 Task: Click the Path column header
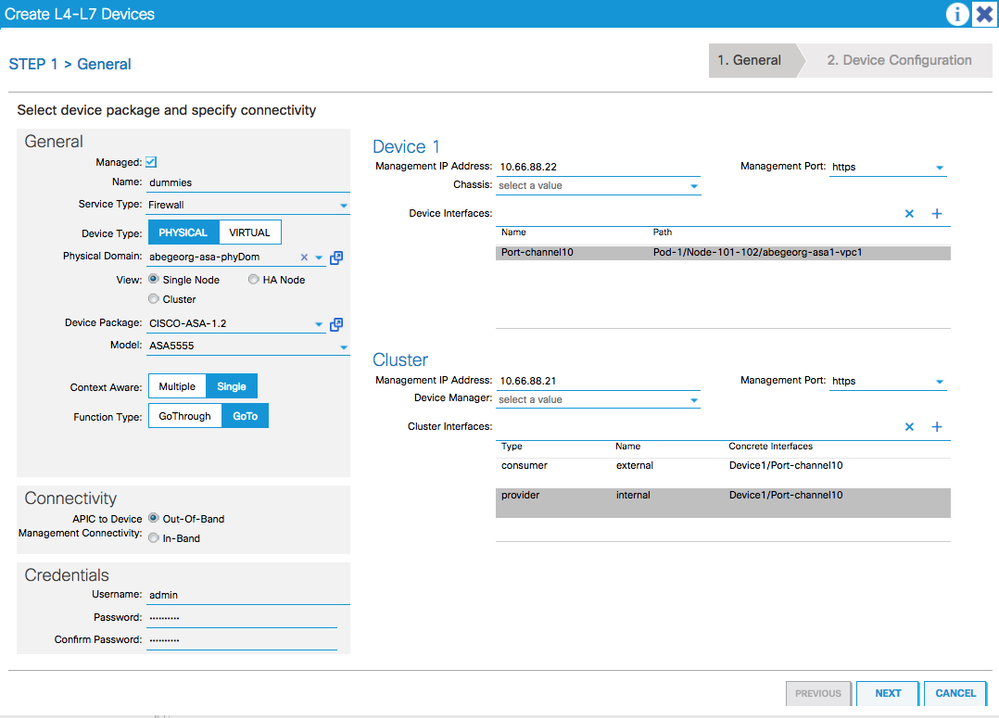click(662, 233)
